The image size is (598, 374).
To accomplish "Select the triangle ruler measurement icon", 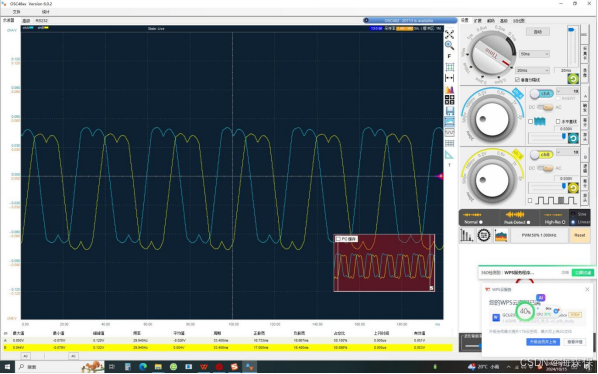I will click(450, 154).
